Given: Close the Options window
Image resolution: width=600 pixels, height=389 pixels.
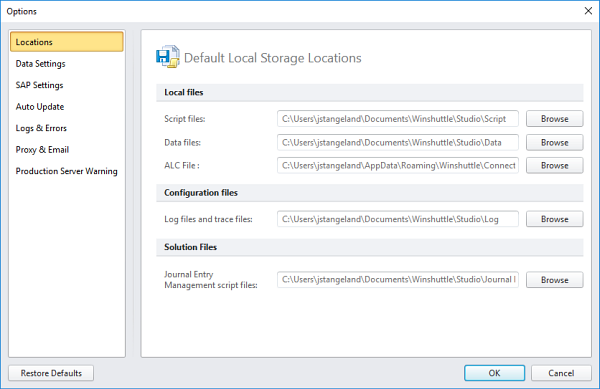Looking at the screenshot, I should click(588, 11).
